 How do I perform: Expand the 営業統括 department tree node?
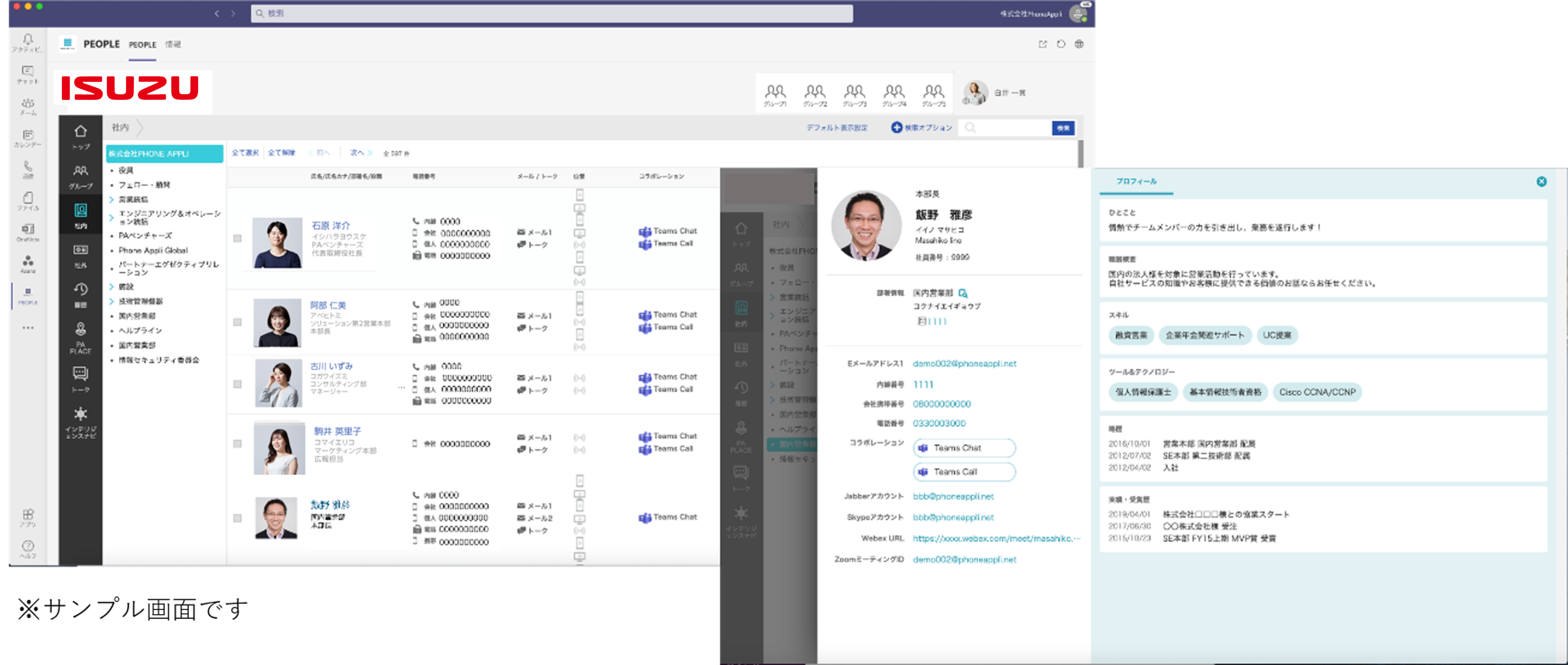(x=111, y=200)
